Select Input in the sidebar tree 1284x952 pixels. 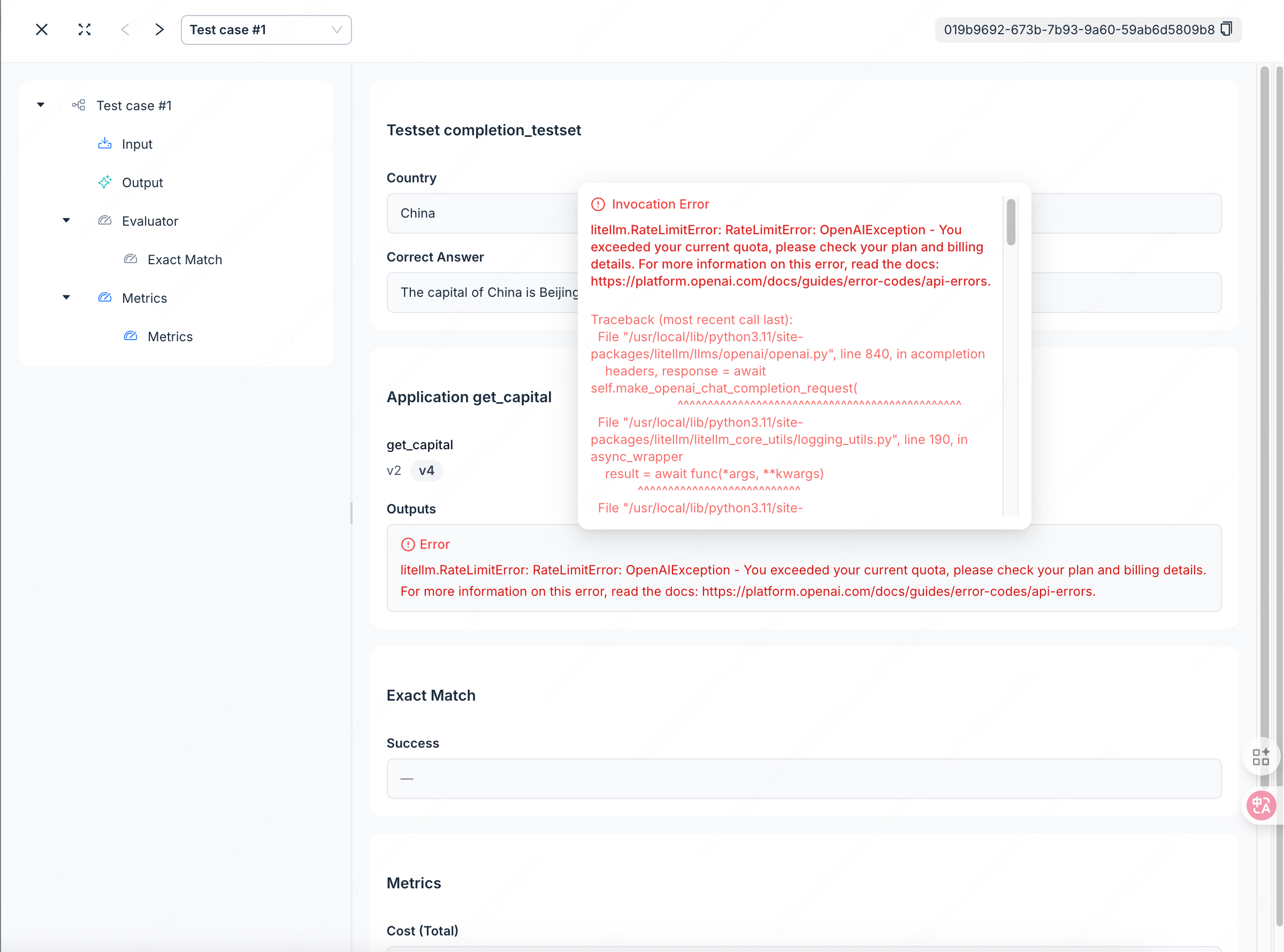click(x=136, y=144)
